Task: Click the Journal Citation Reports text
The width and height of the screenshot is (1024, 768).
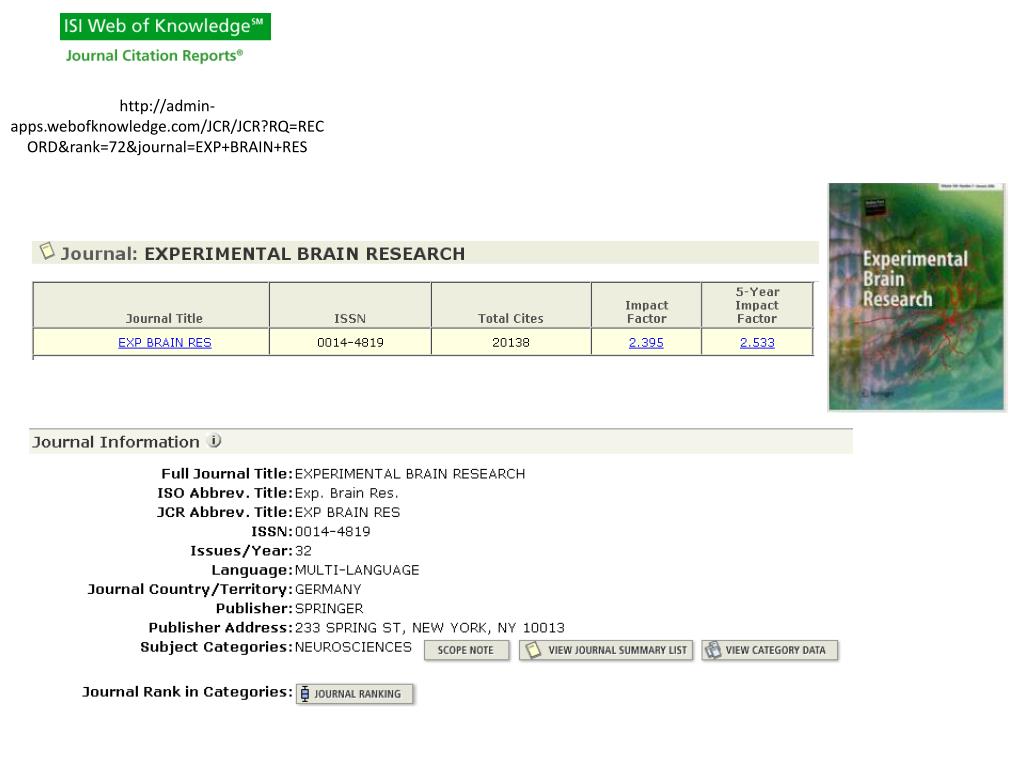Action: [154, 56]
